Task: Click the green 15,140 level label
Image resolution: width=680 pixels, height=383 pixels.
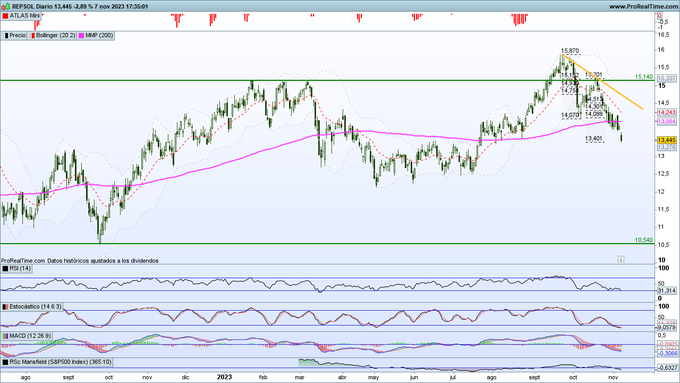Action: tap(644, 77)
